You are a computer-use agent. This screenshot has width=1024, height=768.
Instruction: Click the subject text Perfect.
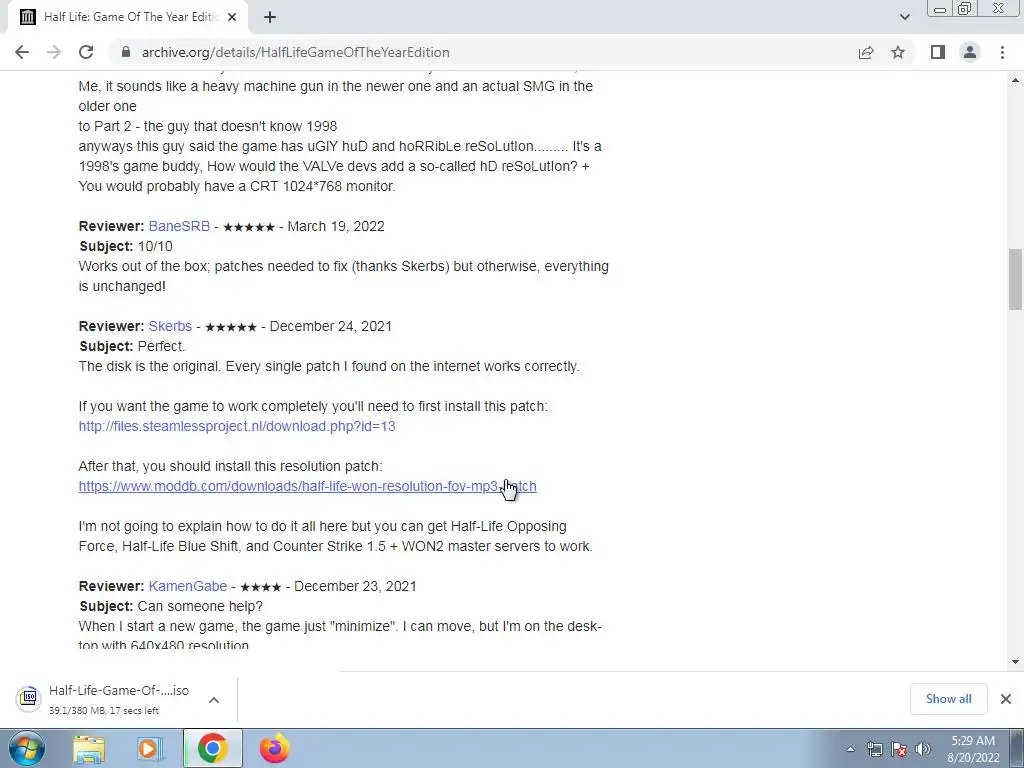point(161,346)
